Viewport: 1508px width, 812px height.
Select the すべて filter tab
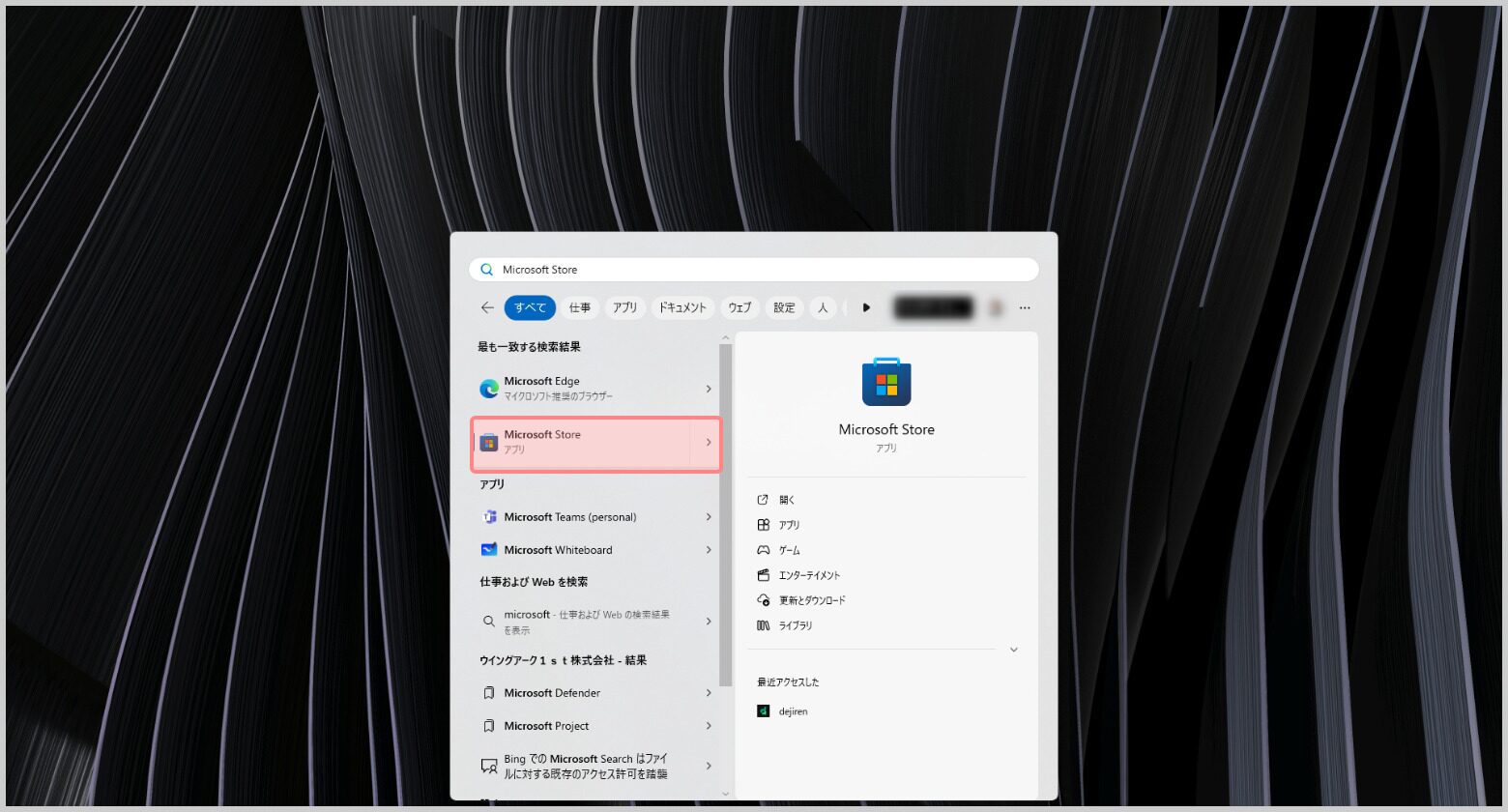pyautogui.click(x=530, y=307)
